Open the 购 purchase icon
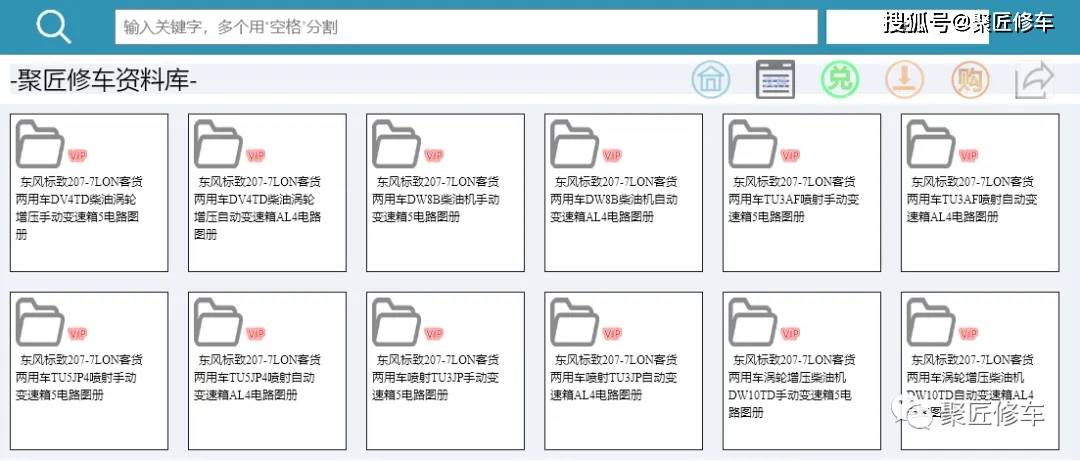The image size is (1080, 461). [968, 79]
